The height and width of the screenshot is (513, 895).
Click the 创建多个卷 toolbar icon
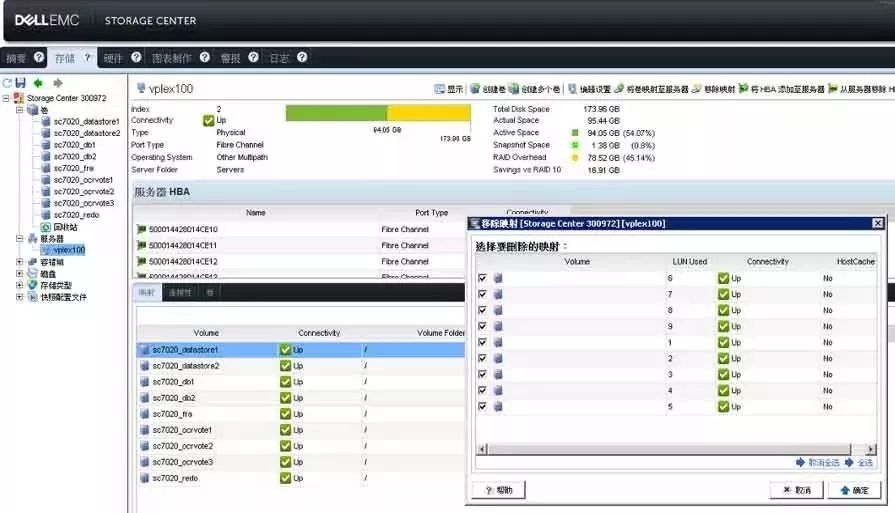(x=514, y=88)
